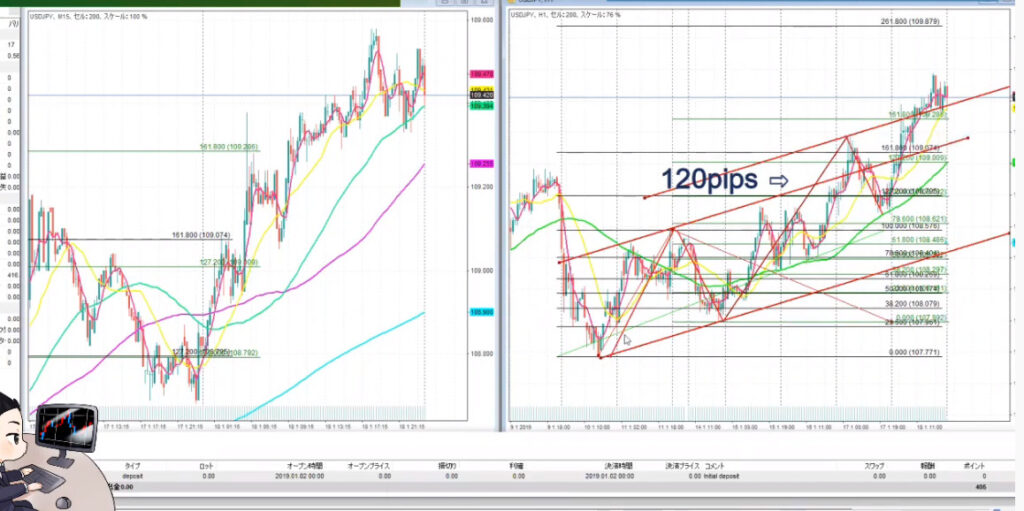The image size is (1024, 511).
Task: Click the green 161.800 (109.286) label on M15 chart
Action: (x=229, y=147)
